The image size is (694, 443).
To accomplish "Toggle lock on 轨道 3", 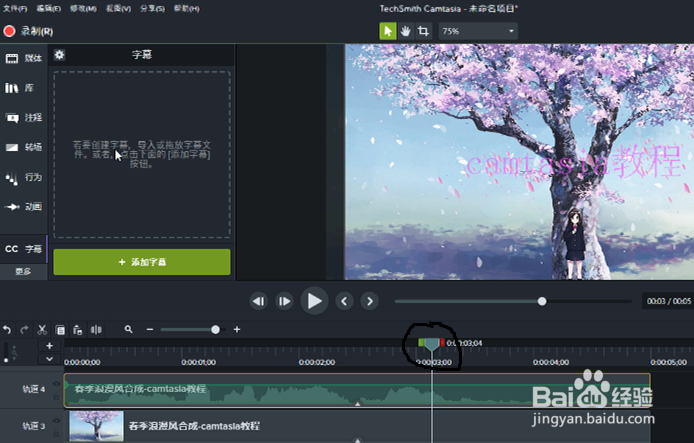I will 56,433.
